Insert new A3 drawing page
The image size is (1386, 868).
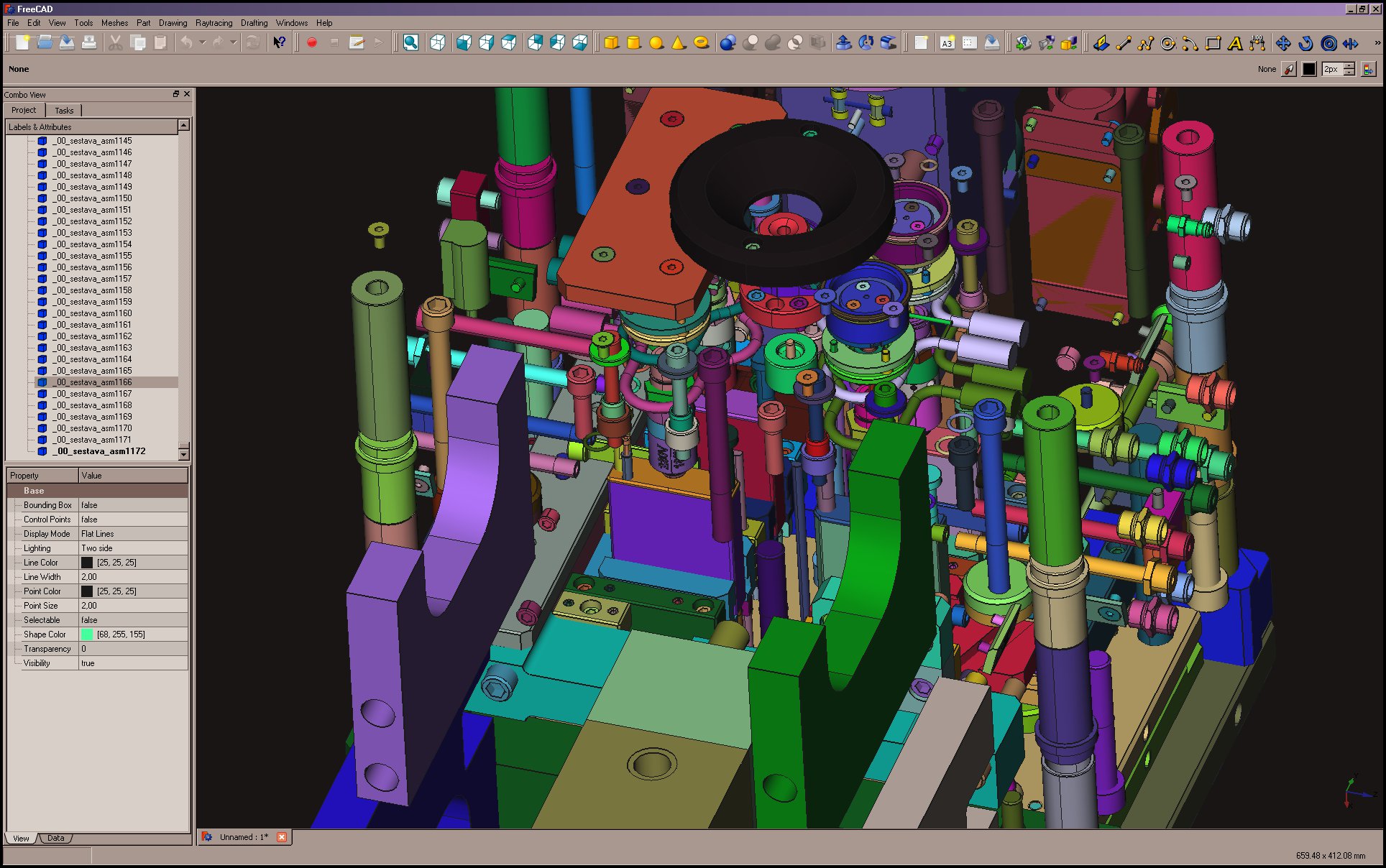pos(947,43)
